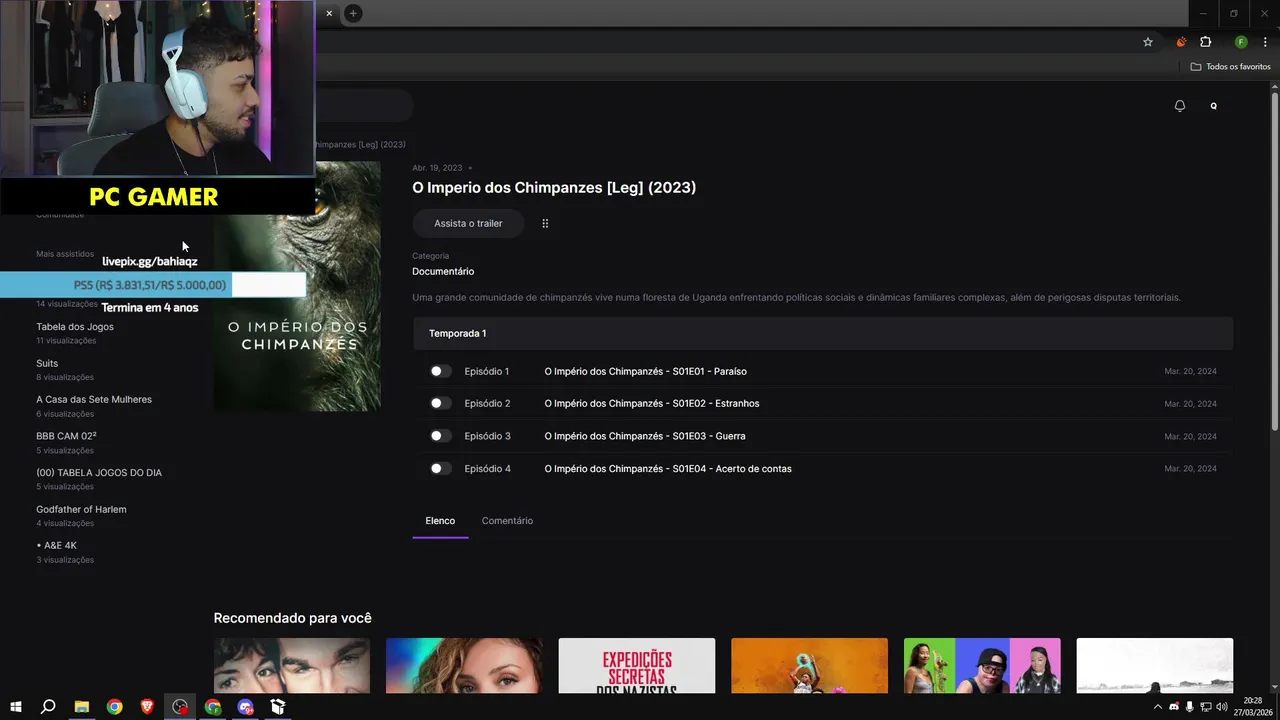Open the browser three-dot menu

pos(1265,42)
